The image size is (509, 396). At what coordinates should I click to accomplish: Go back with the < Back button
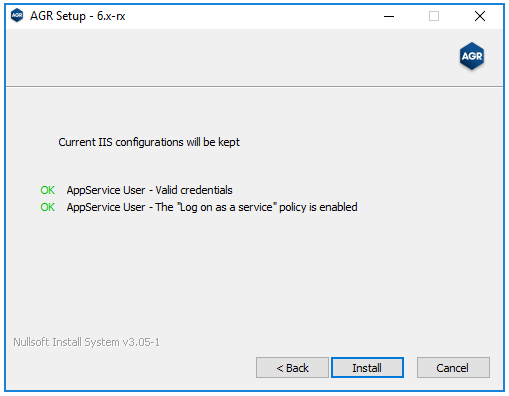coord(292,368)
